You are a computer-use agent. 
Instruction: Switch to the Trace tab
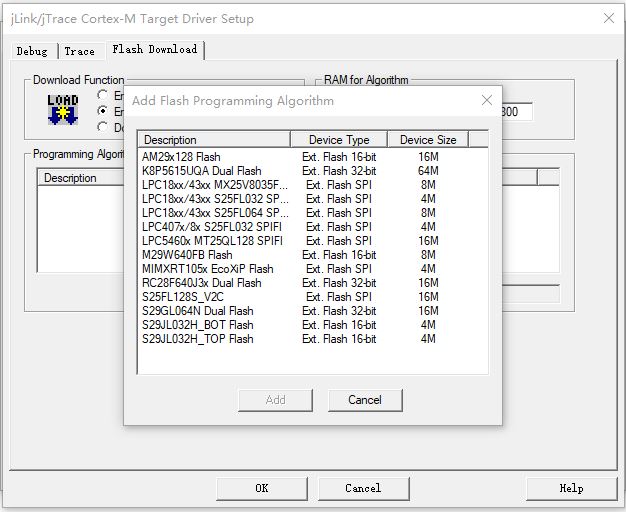[x=79, y=51]
